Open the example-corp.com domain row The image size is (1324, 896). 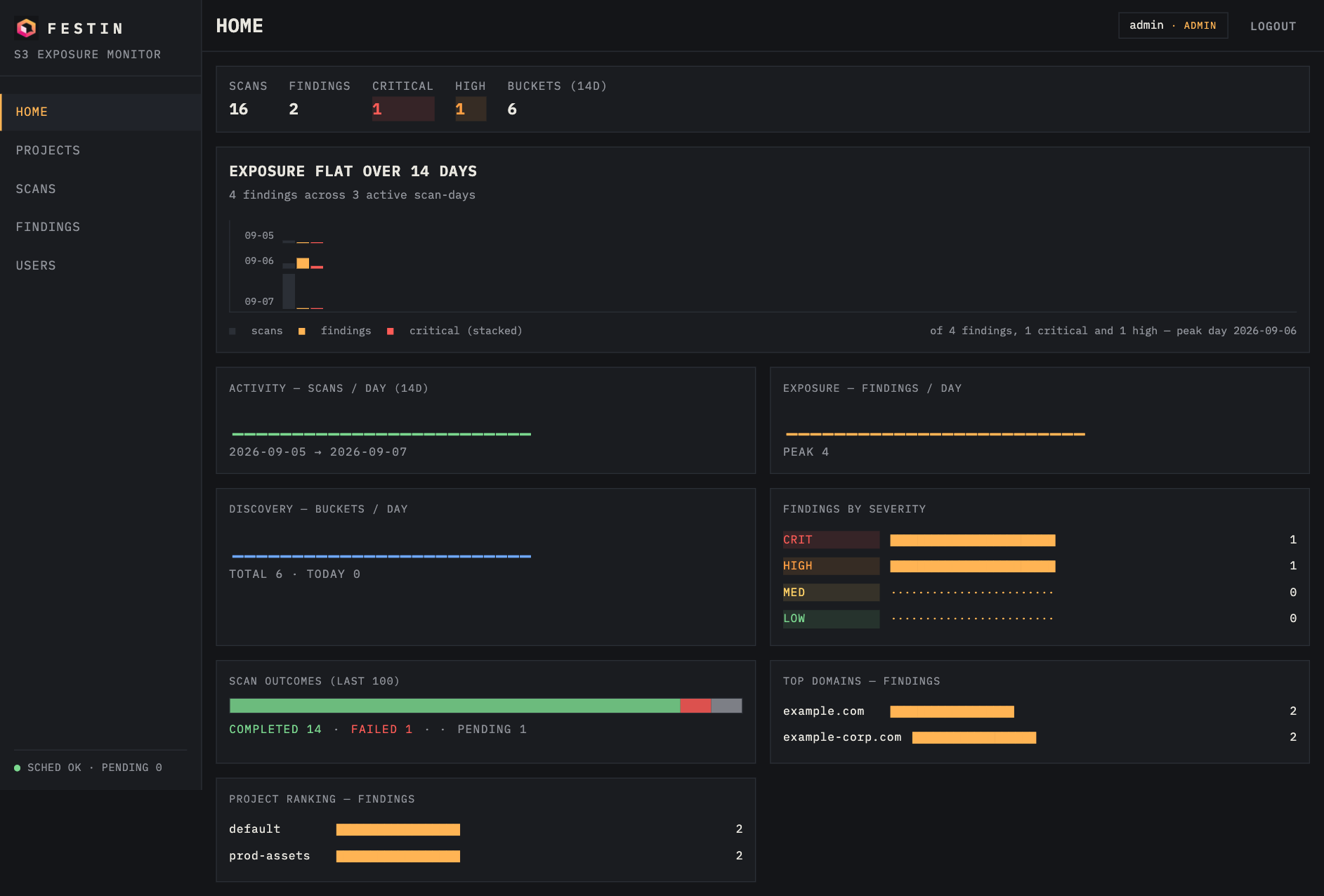click(1040, 737)
